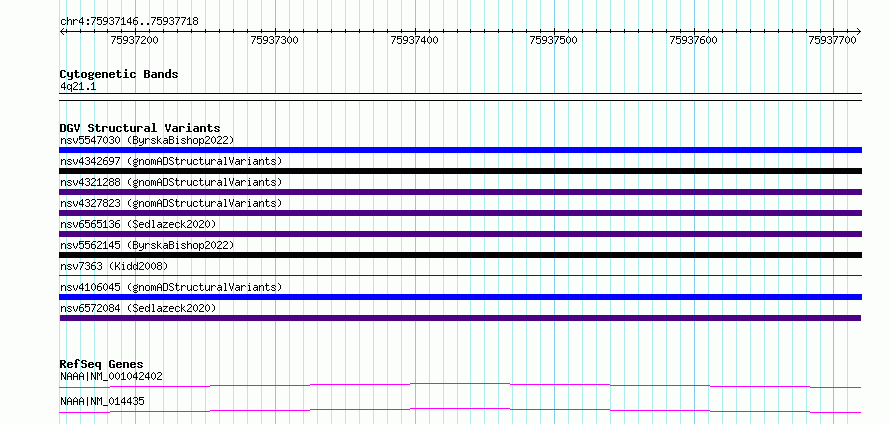Select the Cytogenetic Bands track title

[x=119, y=74]
